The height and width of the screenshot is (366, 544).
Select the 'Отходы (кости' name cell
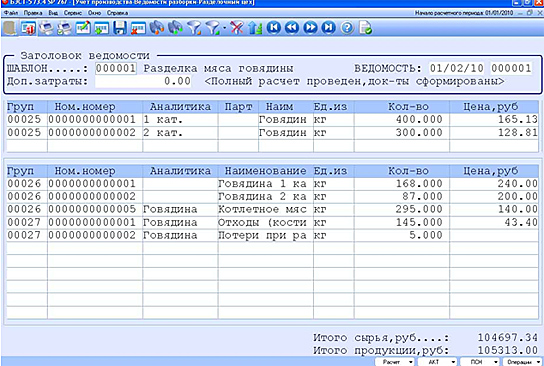tap(266, 222)
